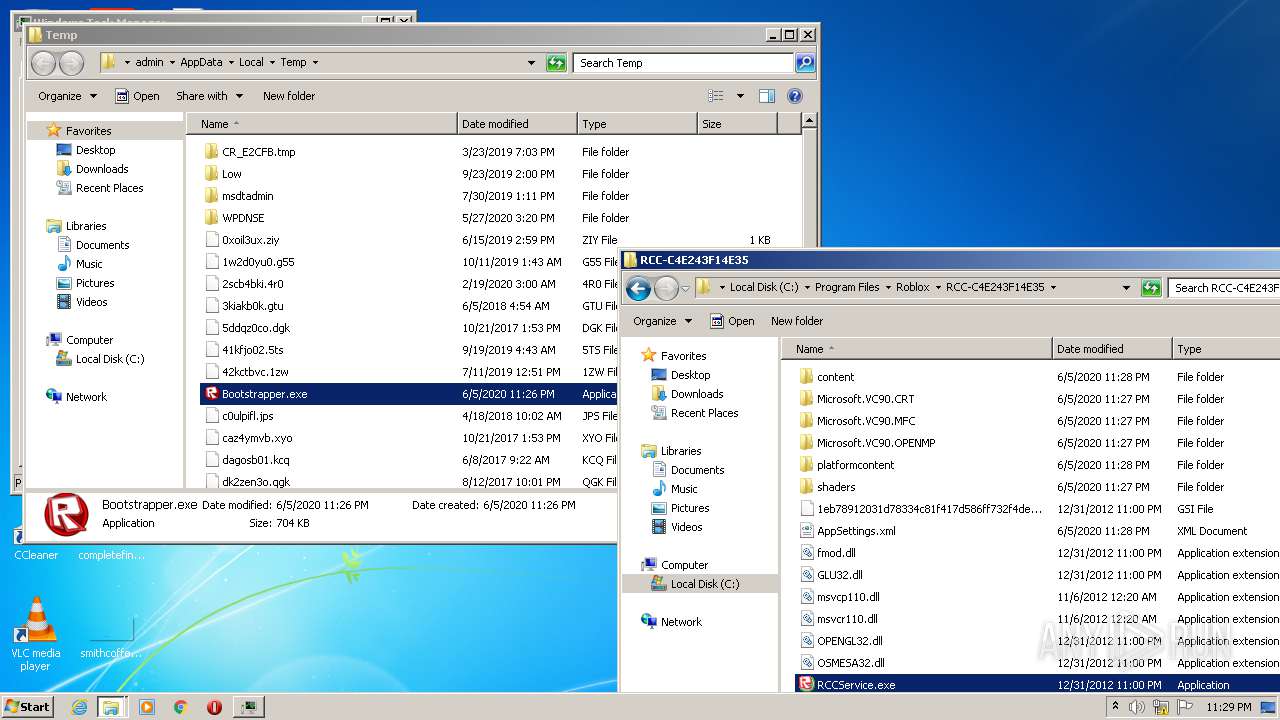This screenshot has height=720, width=1280.
Task: Select the 0xoil3ux.ziy file in Temp
Action: tap(250, 240)
